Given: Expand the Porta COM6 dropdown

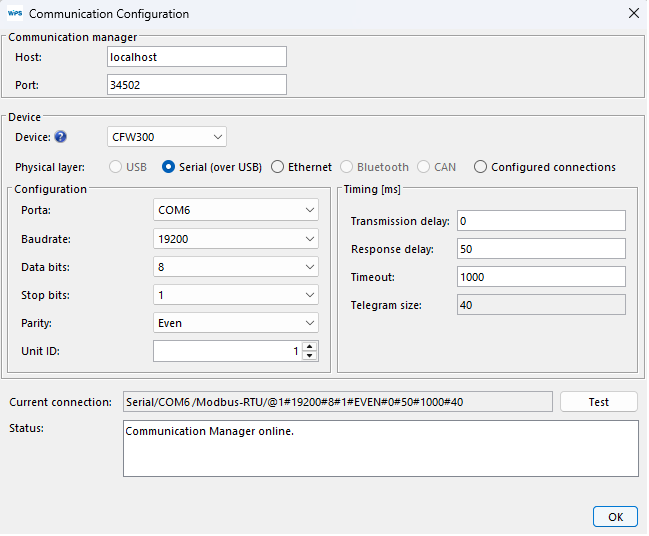Looking at the screenshot, I should pyautogui.click(x=236, y=210).
